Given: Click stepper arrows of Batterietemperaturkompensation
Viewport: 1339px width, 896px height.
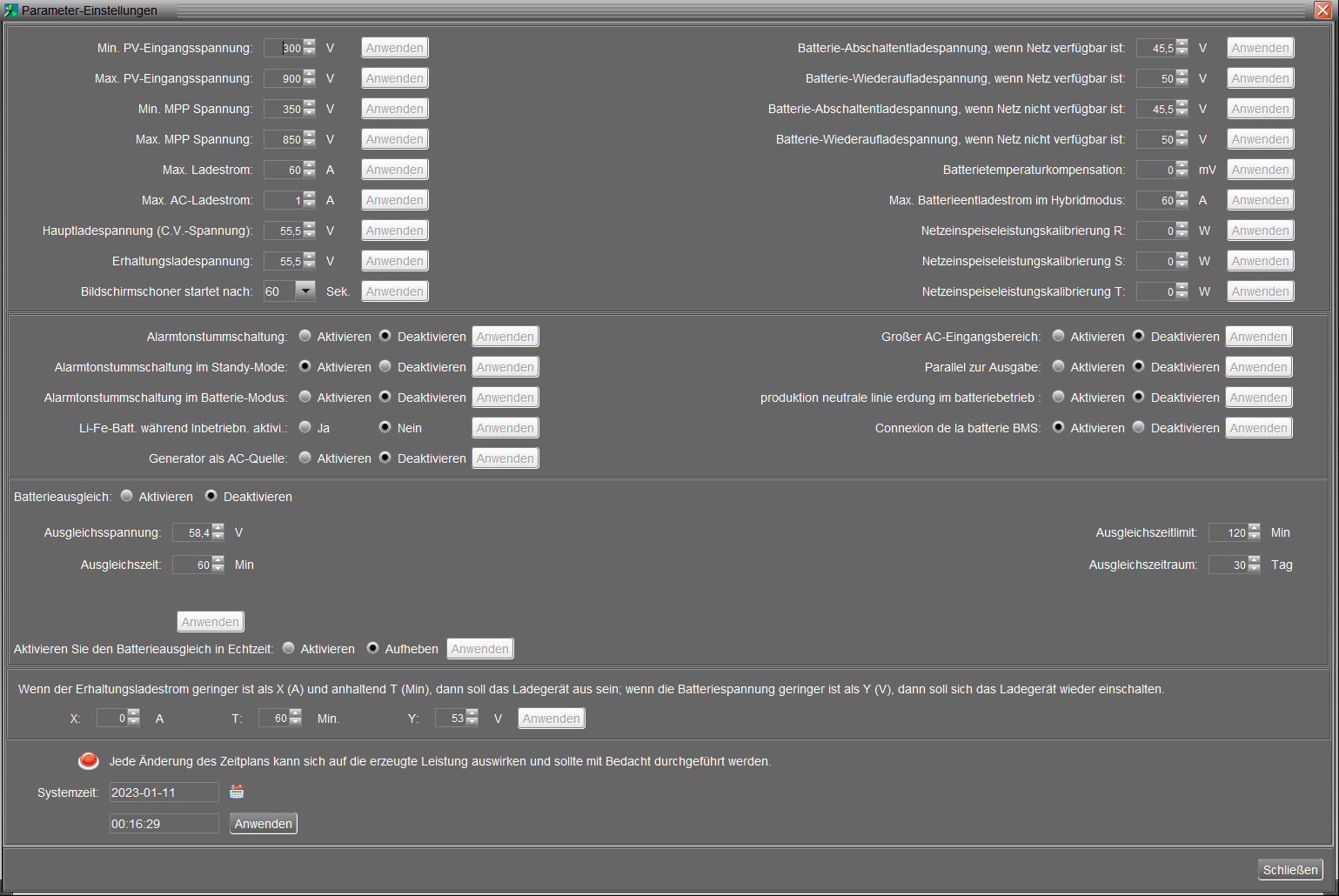Looking at the screenshot, I should click(x=1182, y=170).
